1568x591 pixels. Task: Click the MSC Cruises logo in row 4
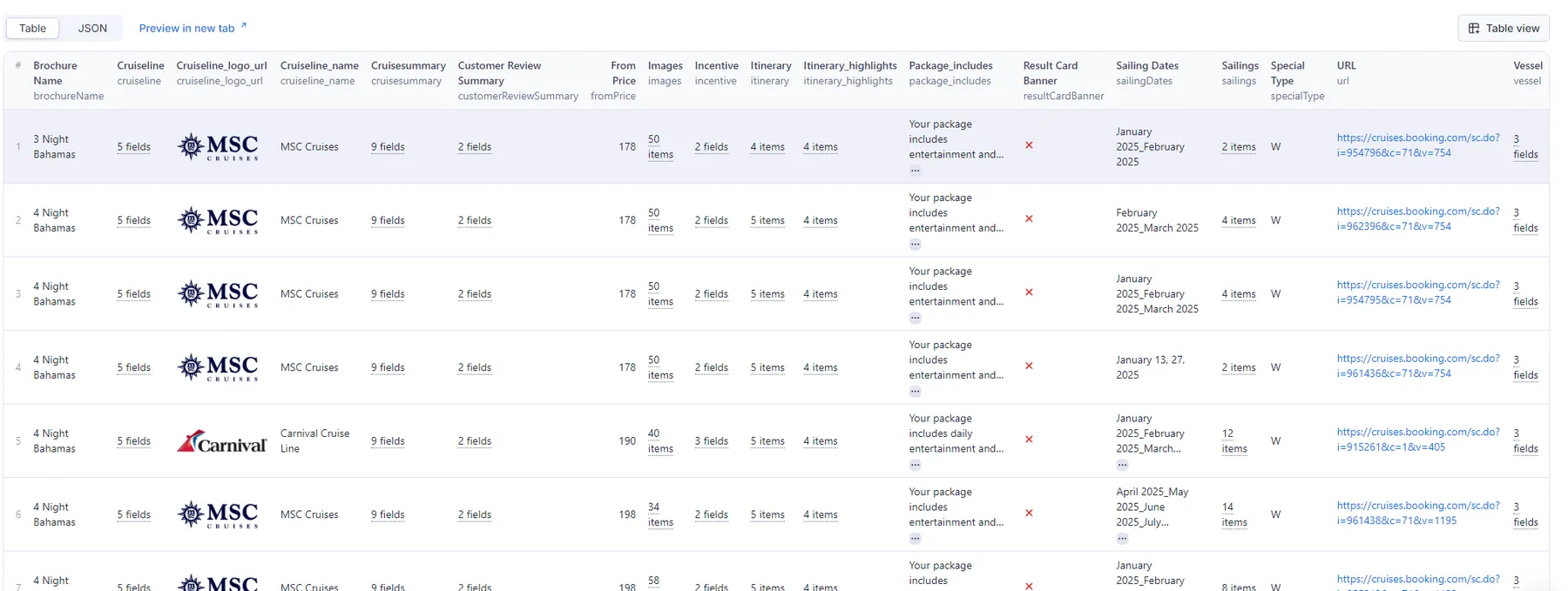click(x=218, y=367)
